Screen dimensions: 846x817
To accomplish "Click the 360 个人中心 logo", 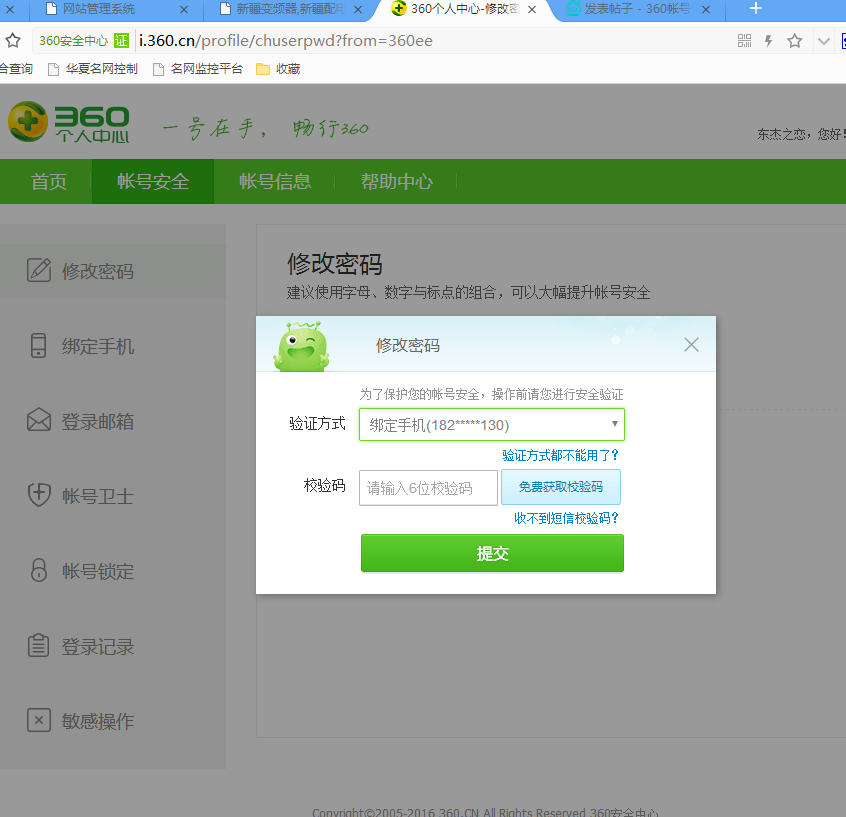I will click(68, 122).
